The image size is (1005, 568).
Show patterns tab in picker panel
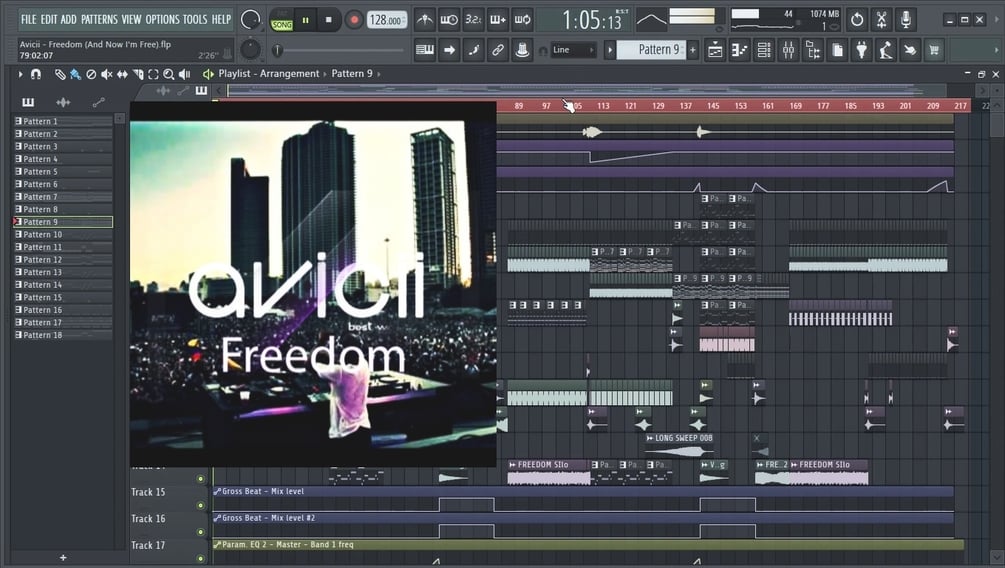pyautogui.click(x=28, y=102)
